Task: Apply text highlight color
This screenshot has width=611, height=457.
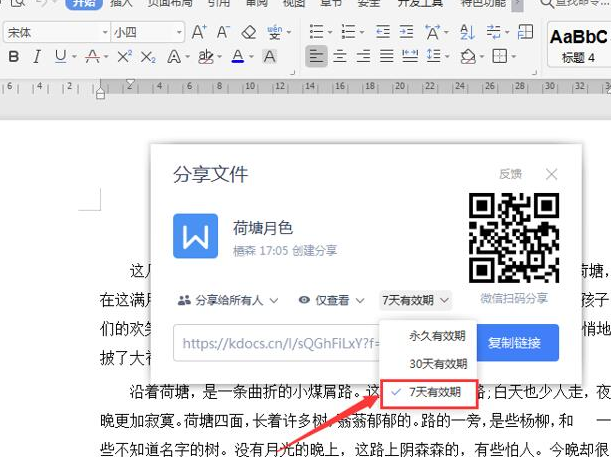Action: [206, 57]
